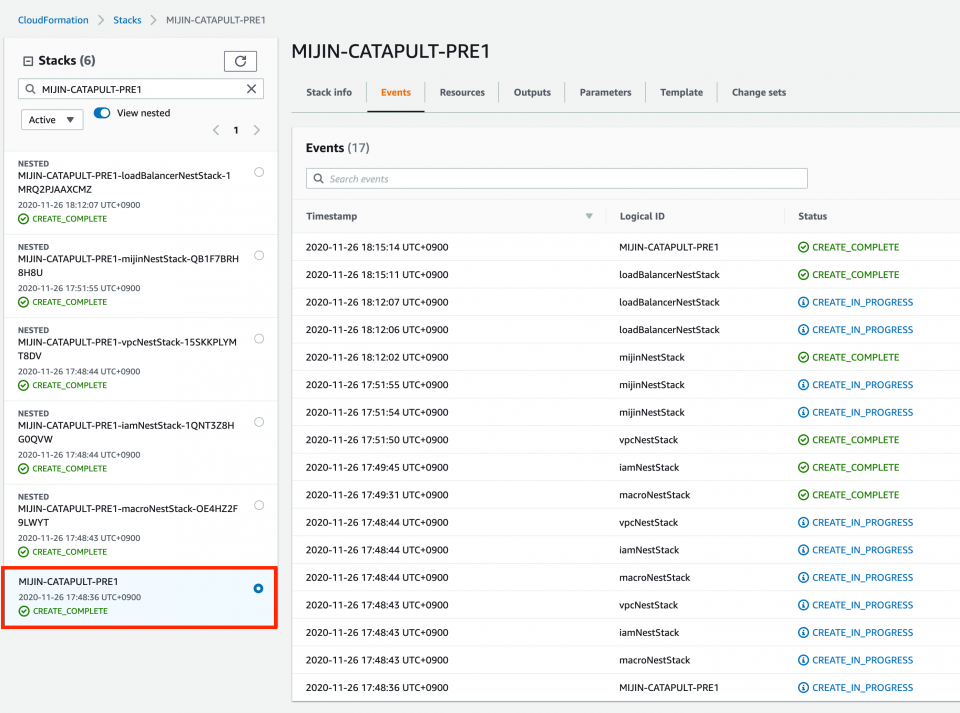Click logical ID vpcNestStack at 17:51:50
The height and width of the screenshot is (713, 960).
pos(649,440)
